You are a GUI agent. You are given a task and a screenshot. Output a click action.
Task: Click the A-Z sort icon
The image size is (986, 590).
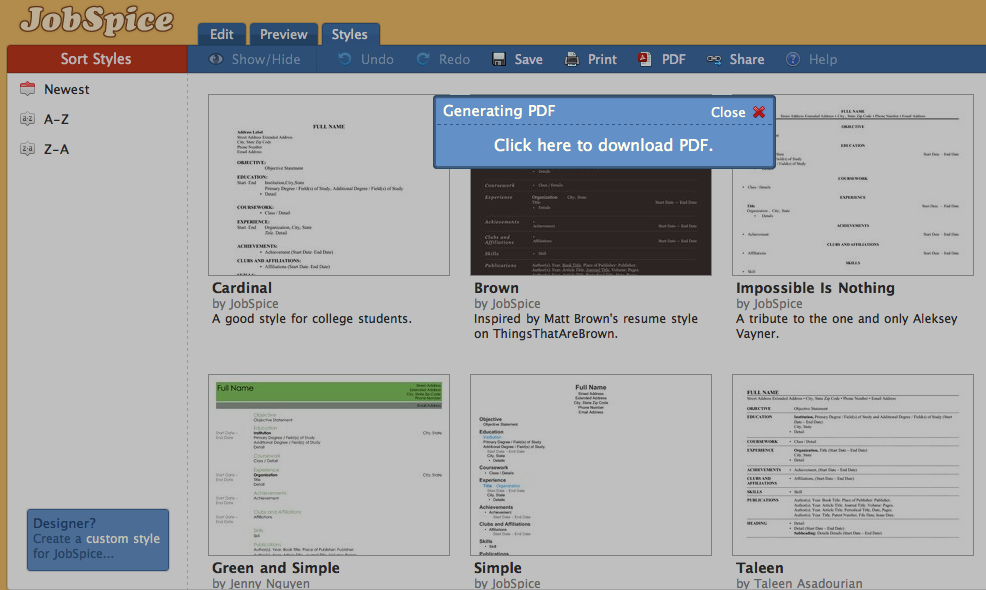point(27,119)
